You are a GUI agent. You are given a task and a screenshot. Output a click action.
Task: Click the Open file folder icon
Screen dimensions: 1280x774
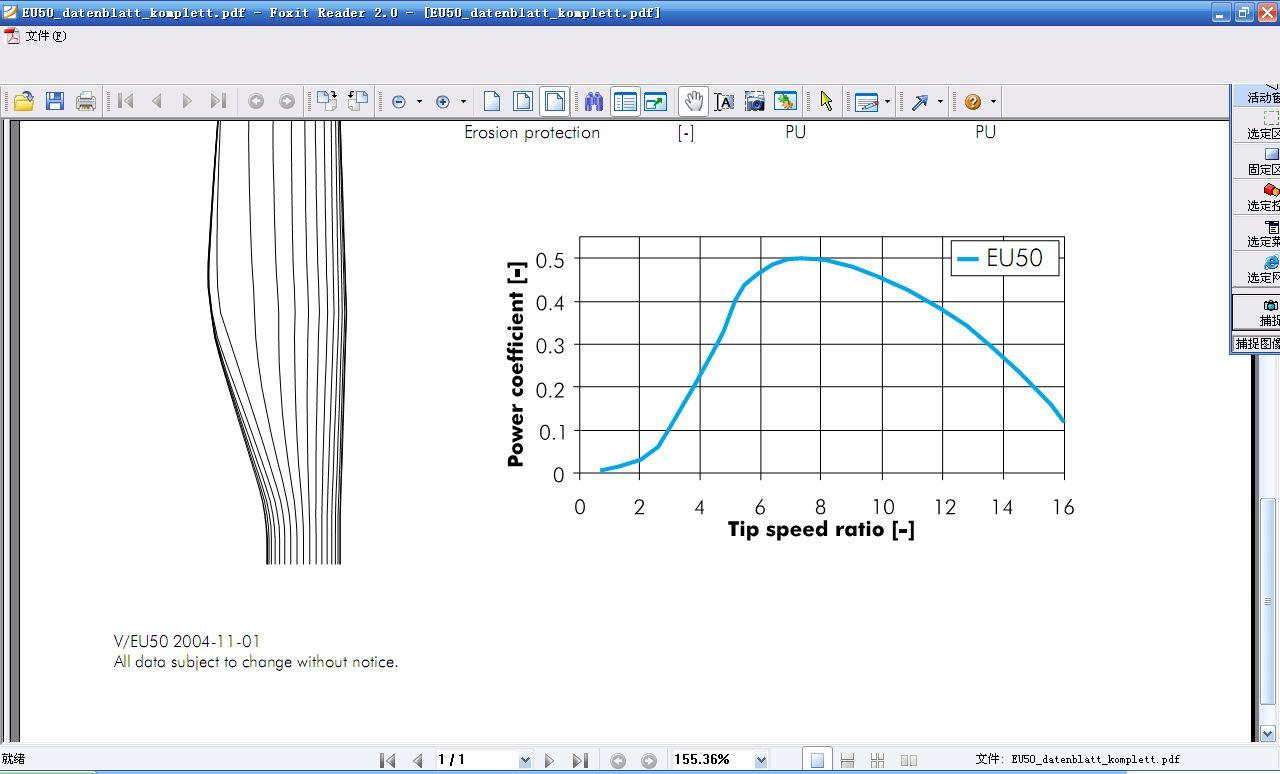point(24,101)
